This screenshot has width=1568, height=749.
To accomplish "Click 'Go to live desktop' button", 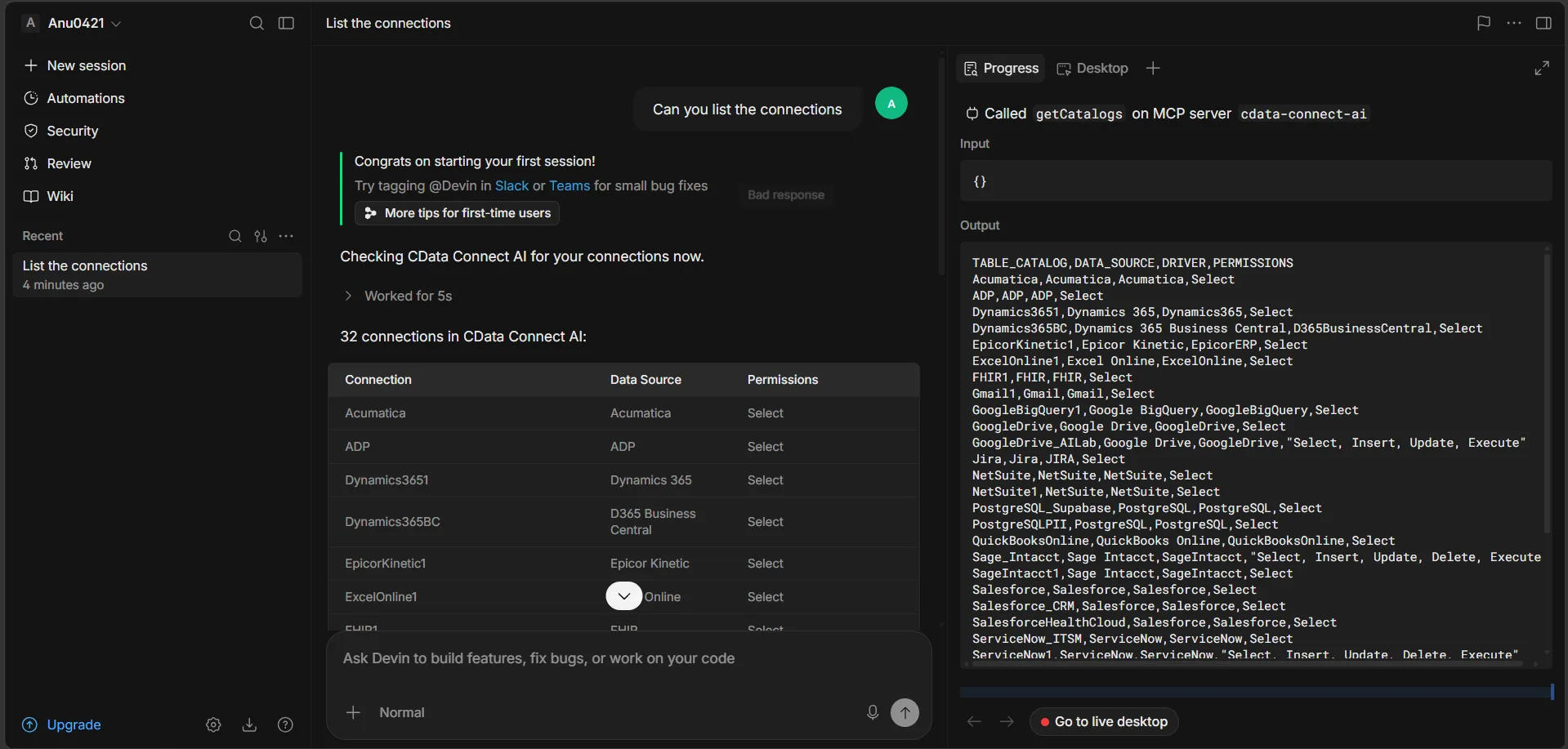I will pyautogui.click(x=1104, y=721).
